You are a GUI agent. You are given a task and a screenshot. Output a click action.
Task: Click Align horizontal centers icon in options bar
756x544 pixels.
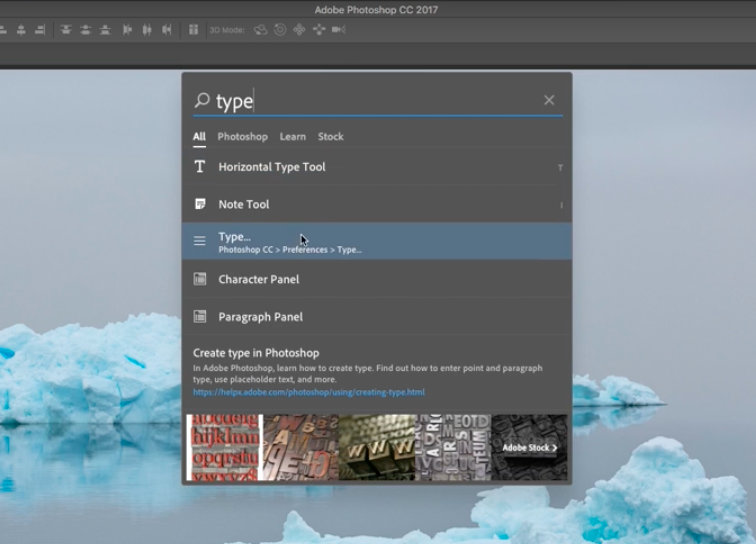pos(21,30)
